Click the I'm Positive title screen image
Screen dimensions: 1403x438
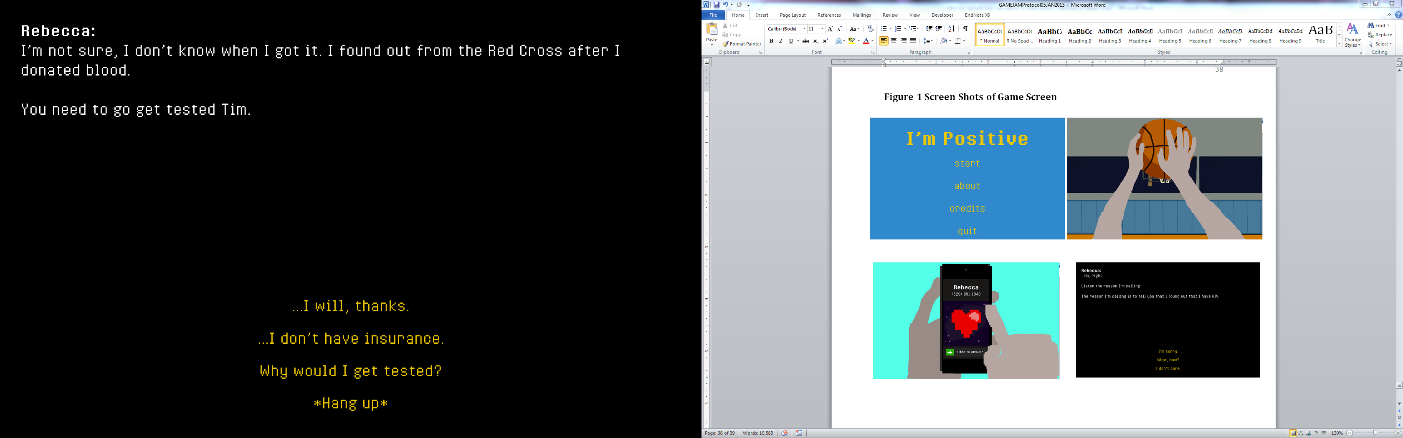[x=967, y=179]
